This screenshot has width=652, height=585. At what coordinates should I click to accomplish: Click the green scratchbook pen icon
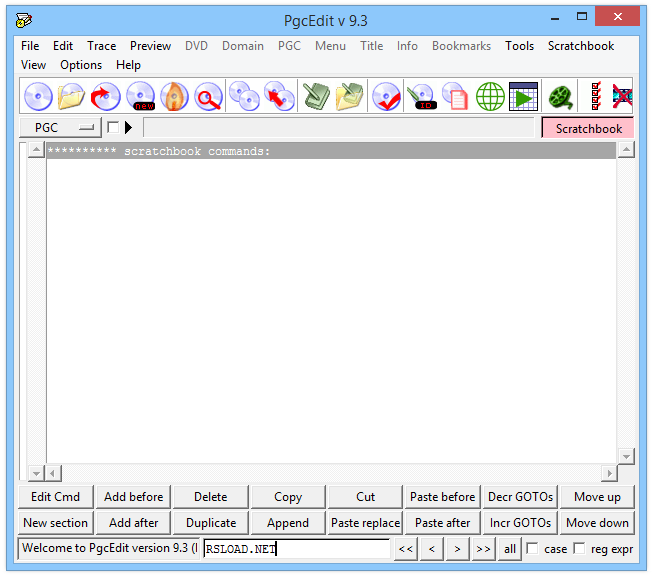316,96
